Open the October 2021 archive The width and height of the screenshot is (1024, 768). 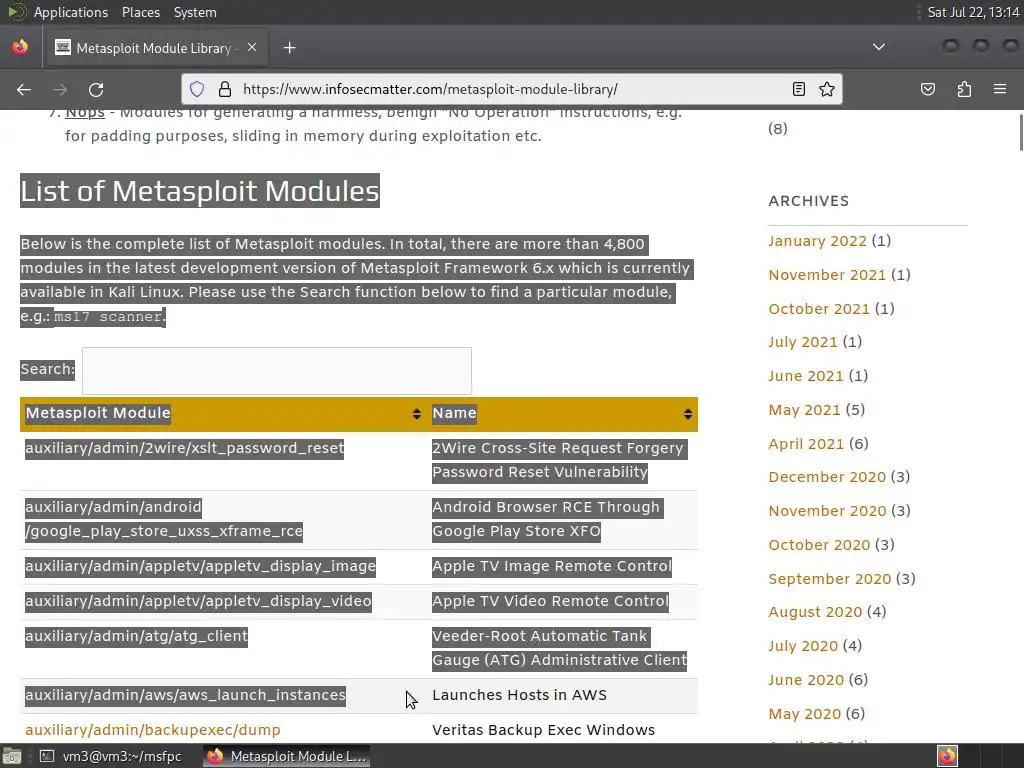[819, 309]
